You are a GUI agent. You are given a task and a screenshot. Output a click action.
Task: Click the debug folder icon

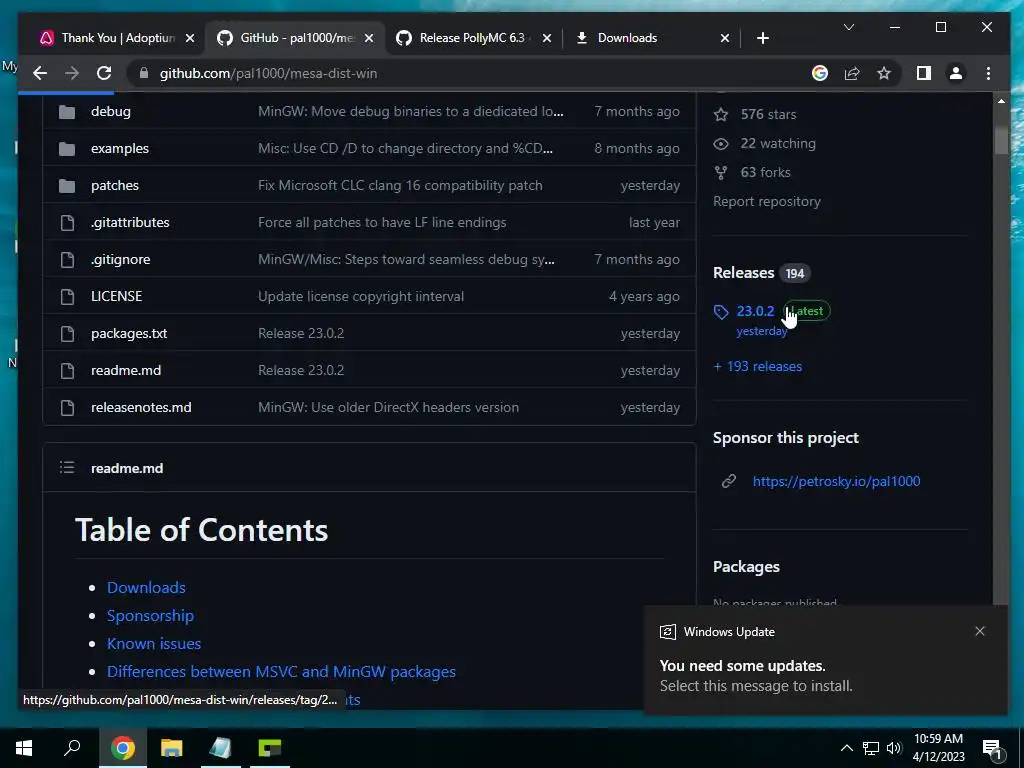[x=67, y=112]
